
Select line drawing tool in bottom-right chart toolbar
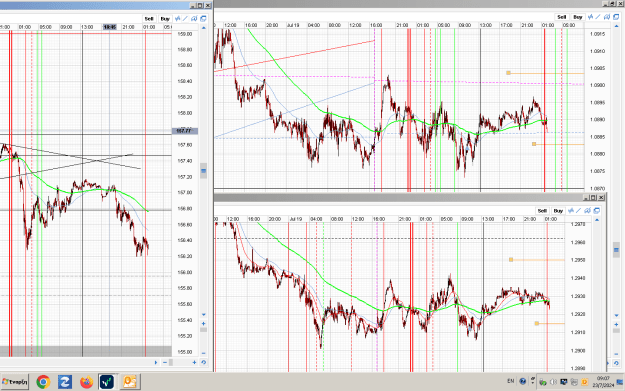pyautogui.click(x=579, y=210)
